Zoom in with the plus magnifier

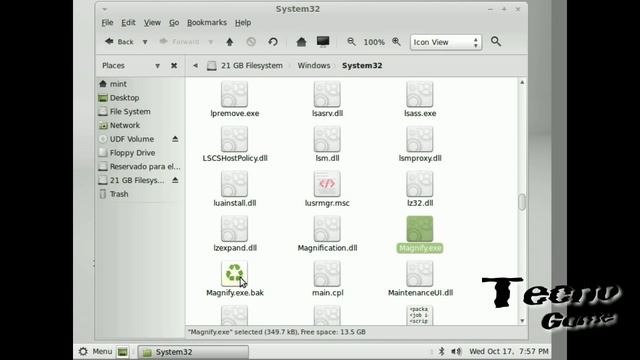pyautogui.click(x=396, y=42)
